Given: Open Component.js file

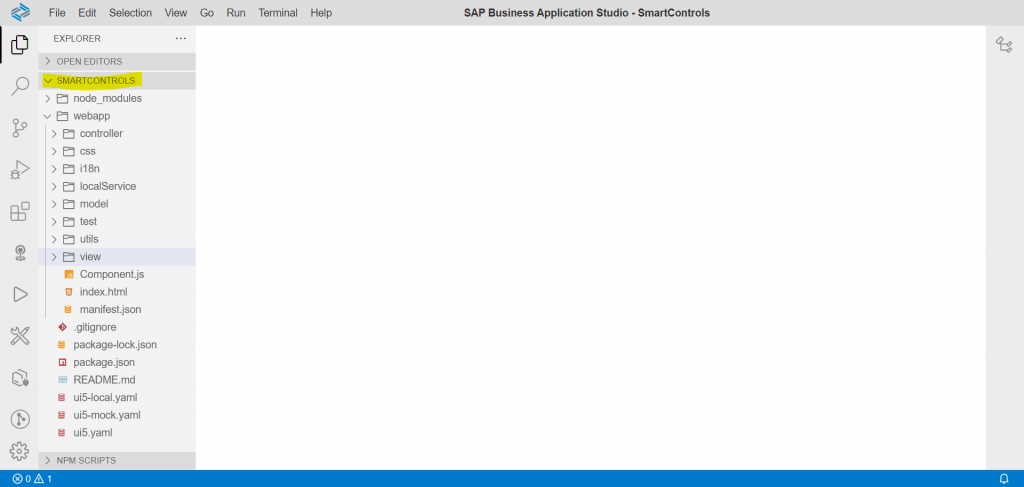Looking at the screenshot, I should tap(117, 274).
